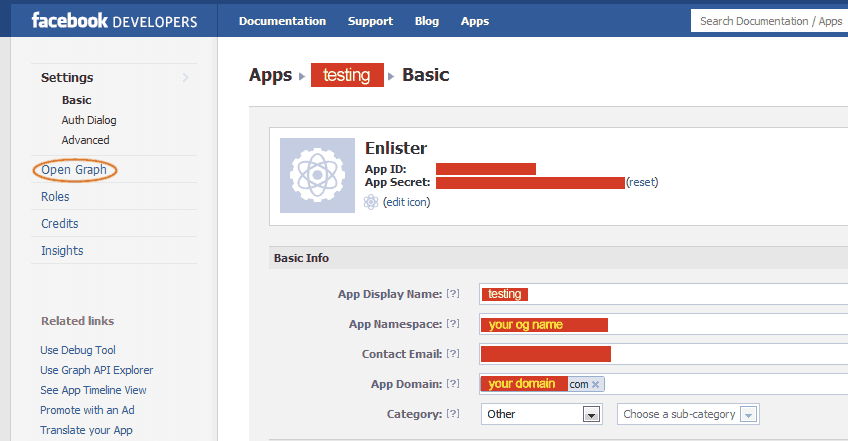This screenshot has width=848, height=441.
Task: Open the Credits section
Action: pyautogui.click(x=59, y=223)
